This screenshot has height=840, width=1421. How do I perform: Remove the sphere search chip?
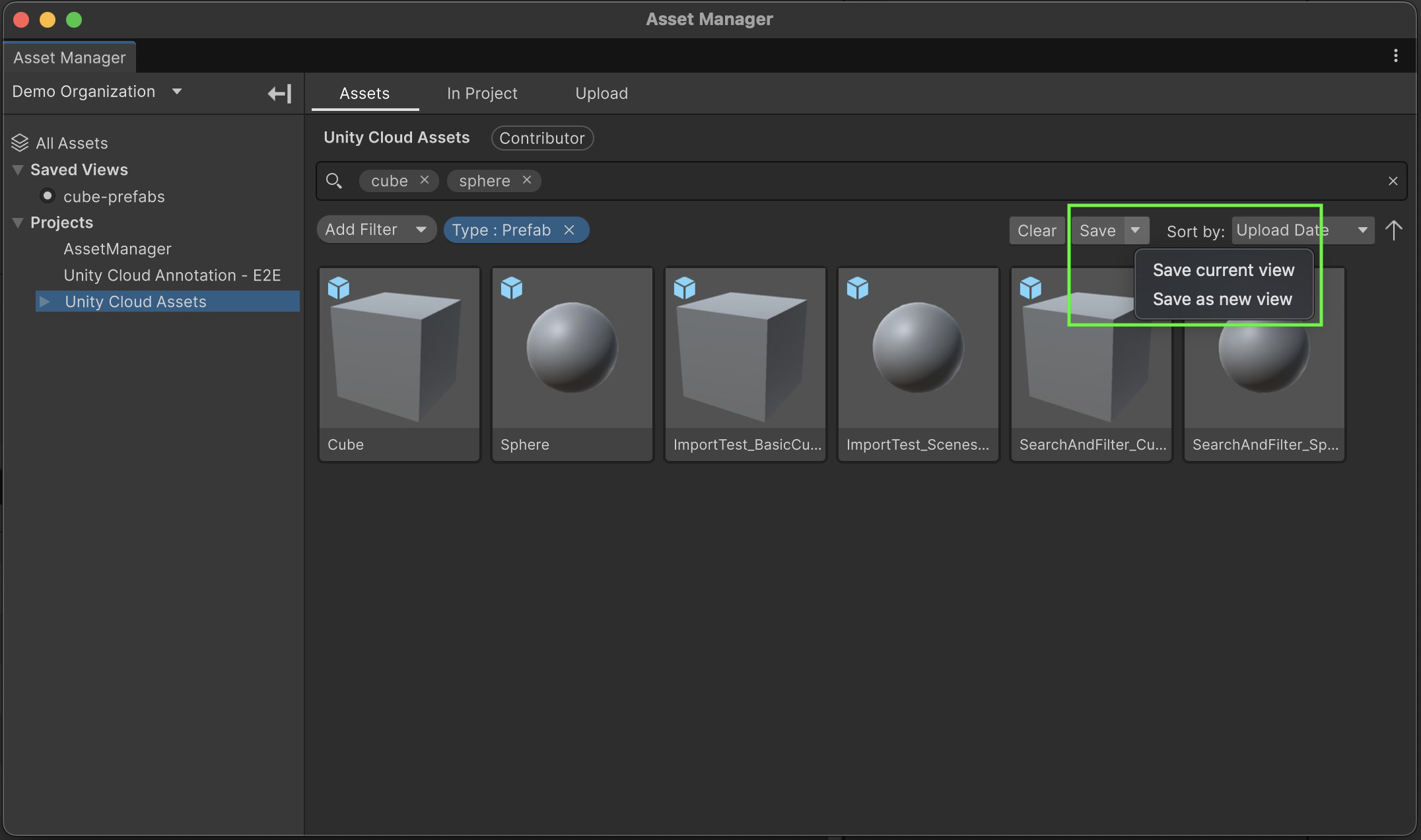point(526,180)
